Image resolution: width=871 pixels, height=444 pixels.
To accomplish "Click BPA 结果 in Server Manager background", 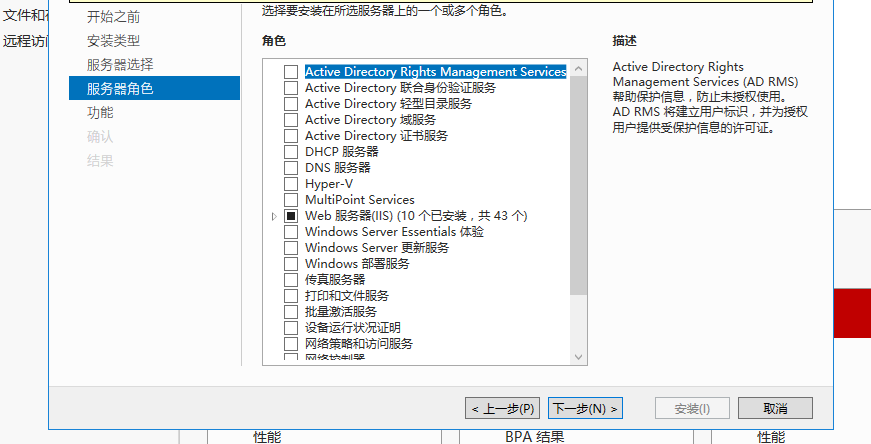I will point(534,437).
